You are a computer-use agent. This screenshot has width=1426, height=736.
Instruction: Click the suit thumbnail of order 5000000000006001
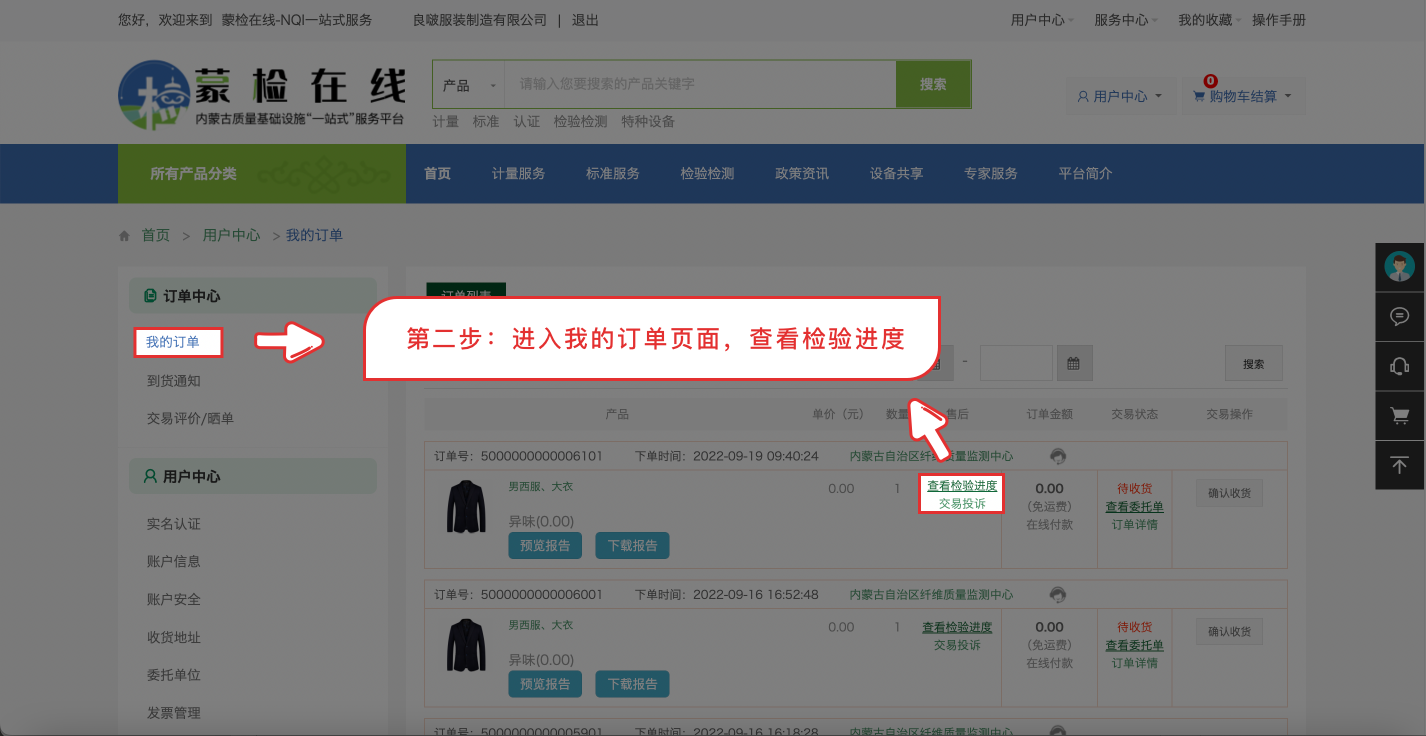pyautogui.click(x=466, y=646)
